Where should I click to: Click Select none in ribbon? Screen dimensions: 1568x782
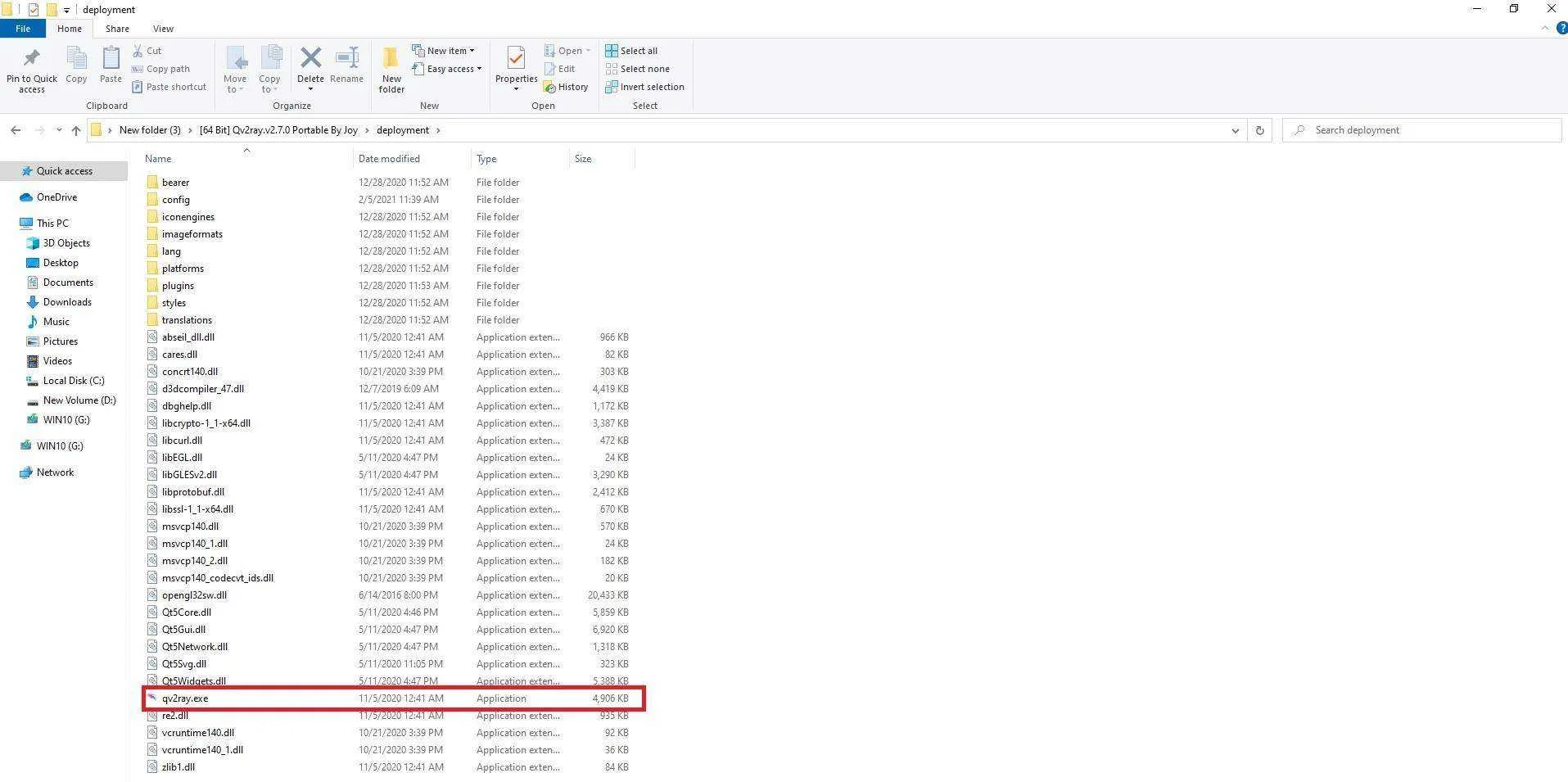point(637,69)
